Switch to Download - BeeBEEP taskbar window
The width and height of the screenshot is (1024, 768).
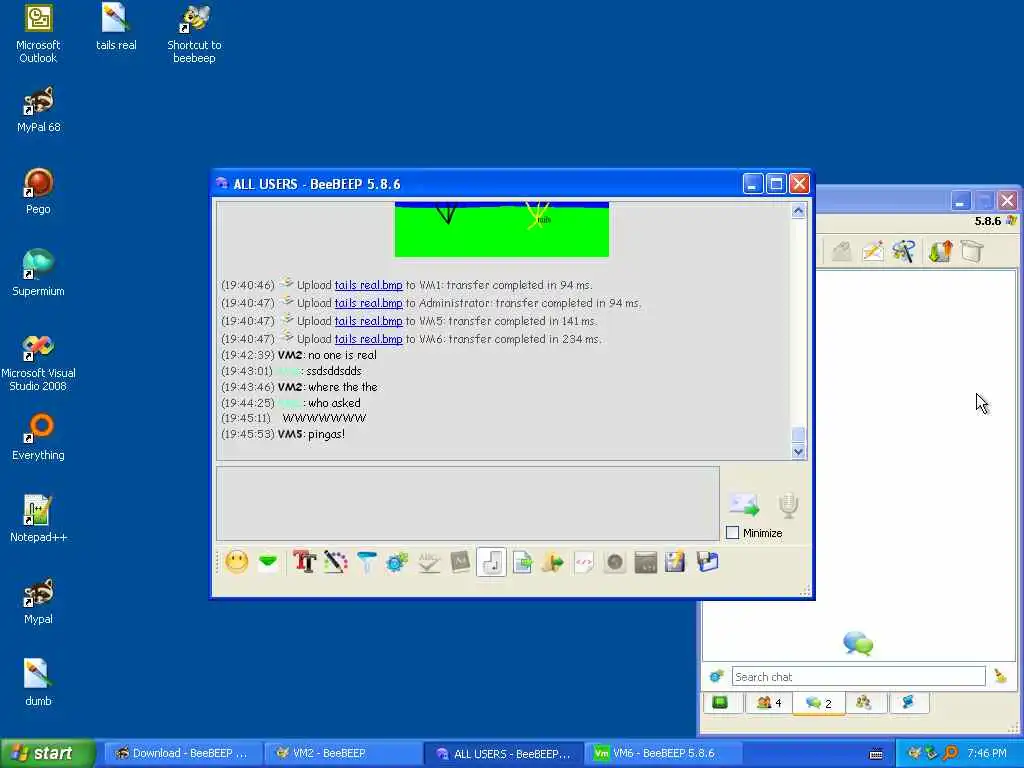tap(184, 754)
